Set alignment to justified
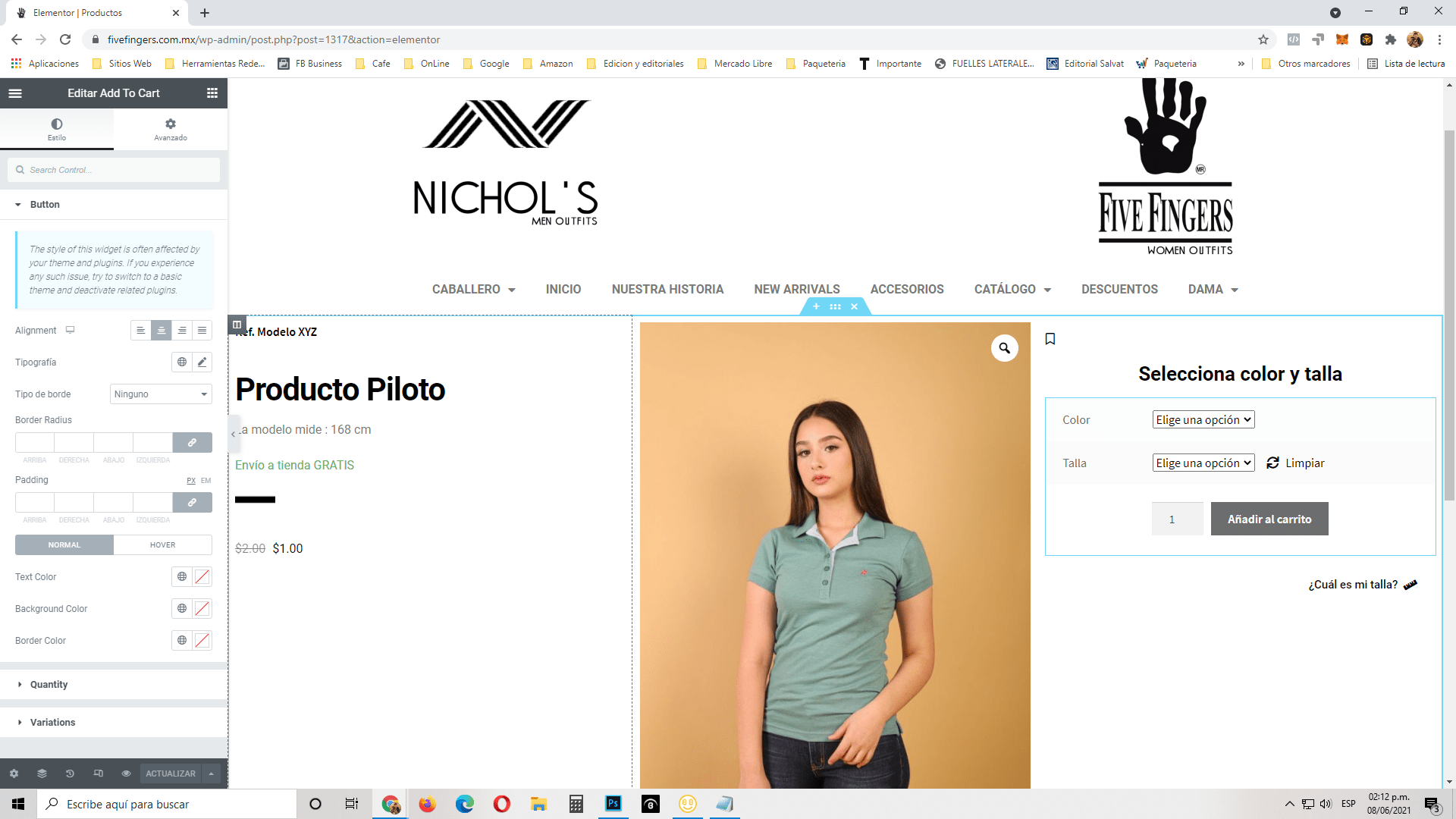 (202, 331)
